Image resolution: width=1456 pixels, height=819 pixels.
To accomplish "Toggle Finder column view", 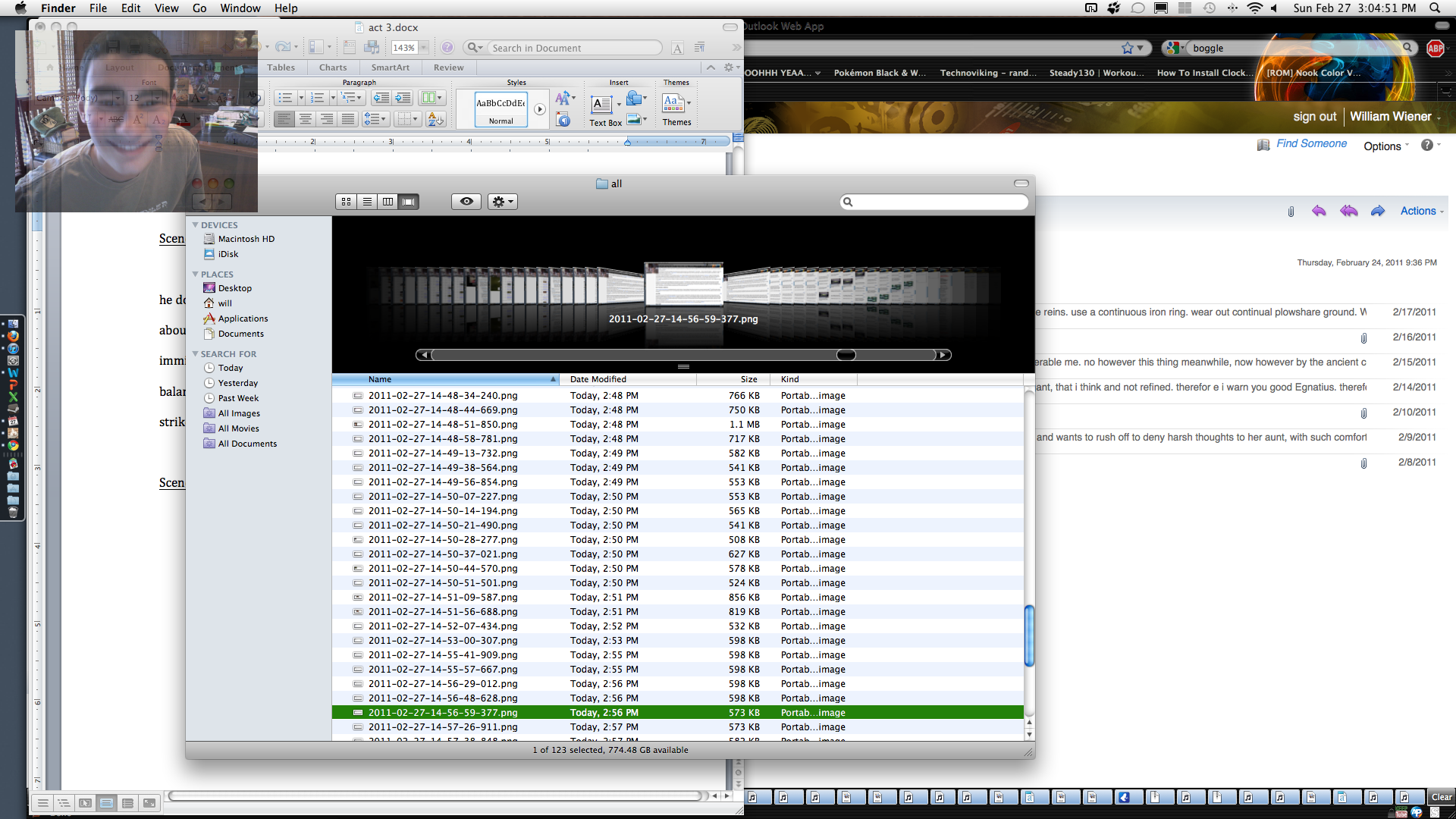I will tap(388, 202).
